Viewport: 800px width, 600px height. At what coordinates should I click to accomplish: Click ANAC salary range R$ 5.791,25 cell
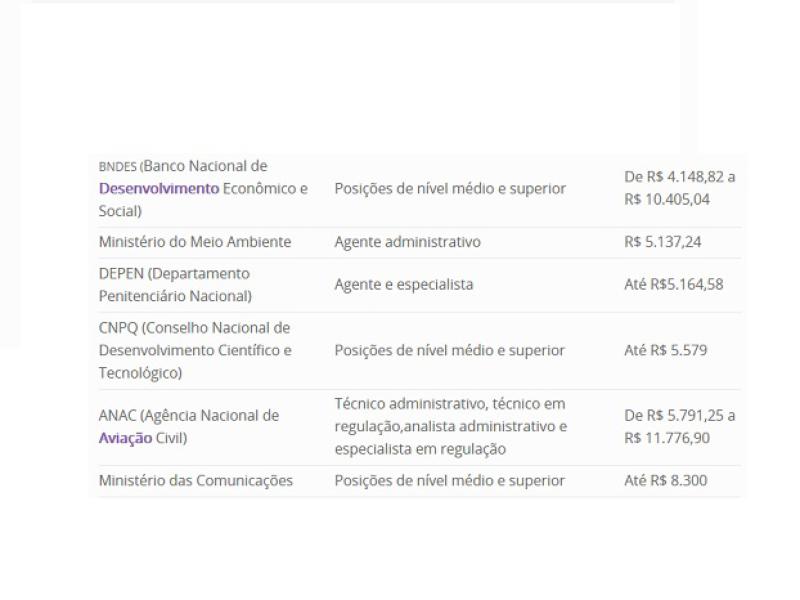pos(679,427)
